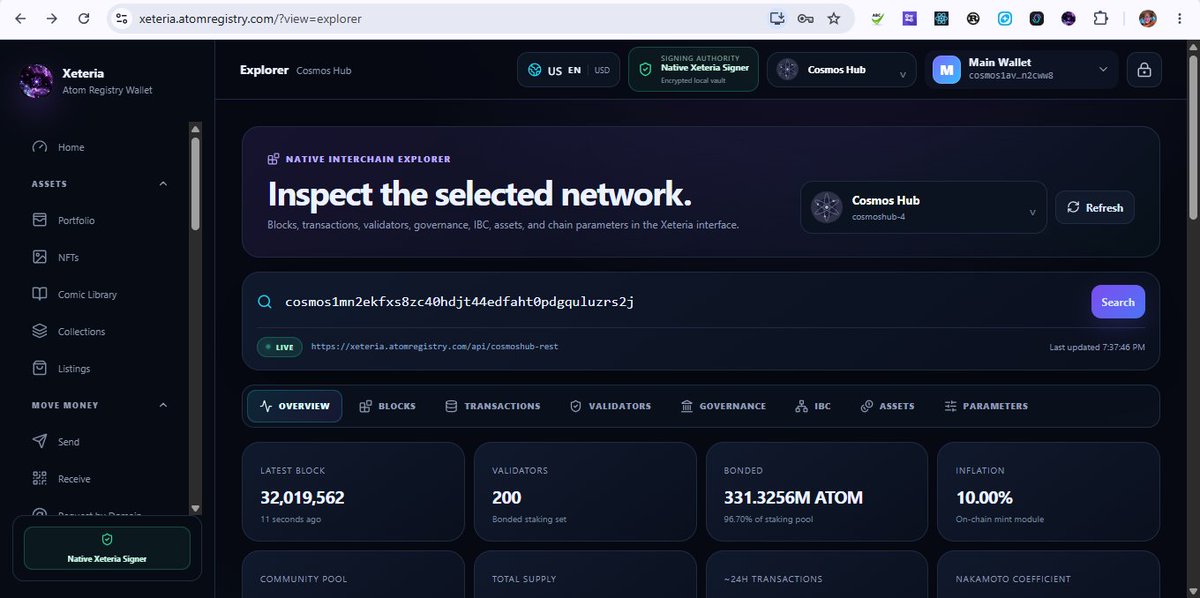This screenshot has width=1200, height=598.
Task: Click the view site information icon
Action: click(122, 18)
